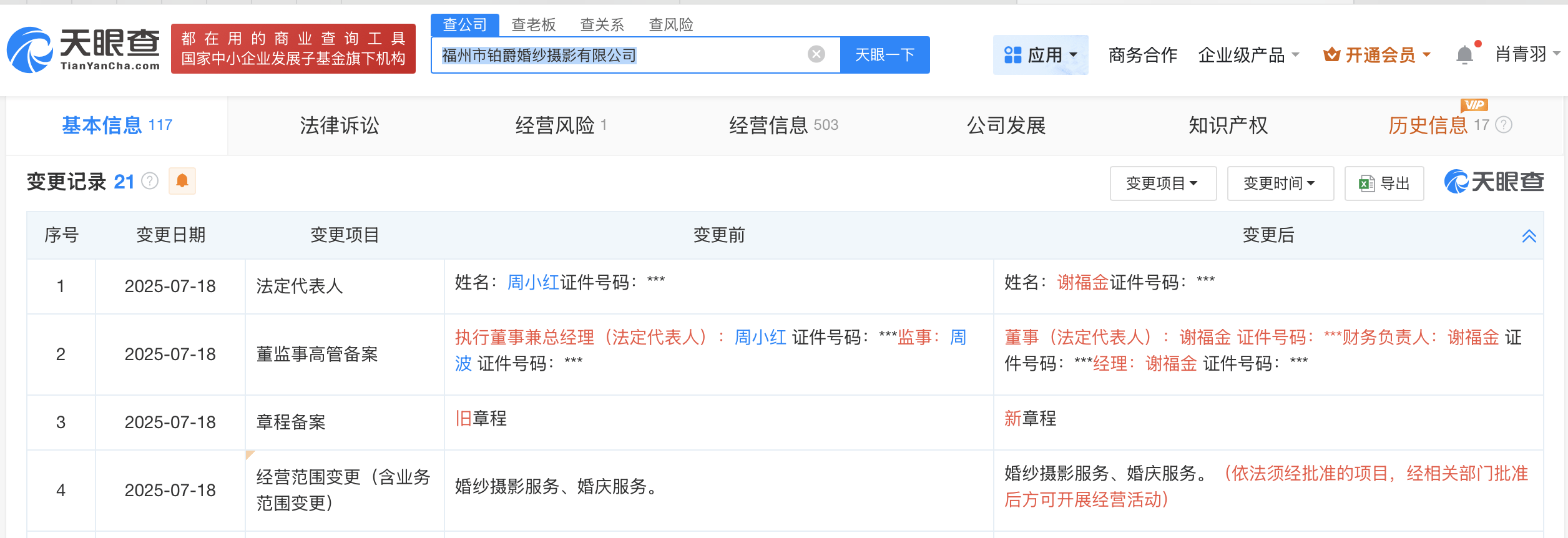
Task: Click the 旧章程 cell text
Action: pos(481,418)
